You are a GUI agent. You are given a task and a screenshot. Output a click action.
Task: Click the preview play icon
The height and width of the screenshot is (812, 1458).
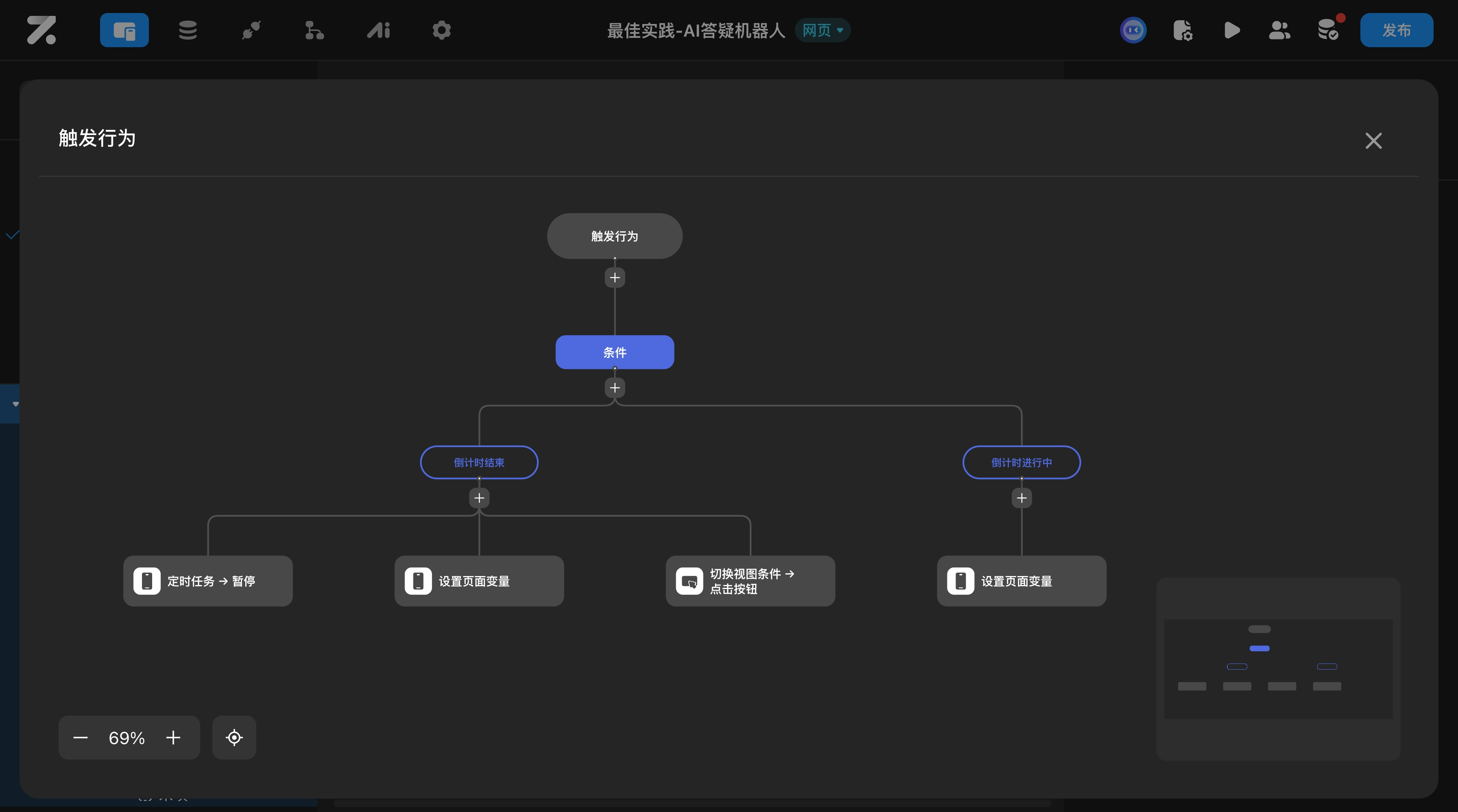1232,30
